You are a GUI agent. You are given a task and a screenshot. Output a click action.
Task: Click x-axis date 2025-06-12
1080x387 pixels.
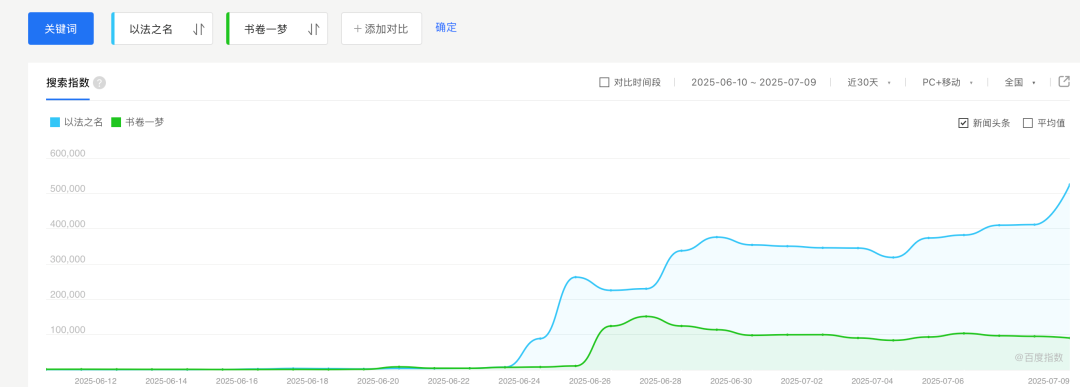[x=95, y=381]
